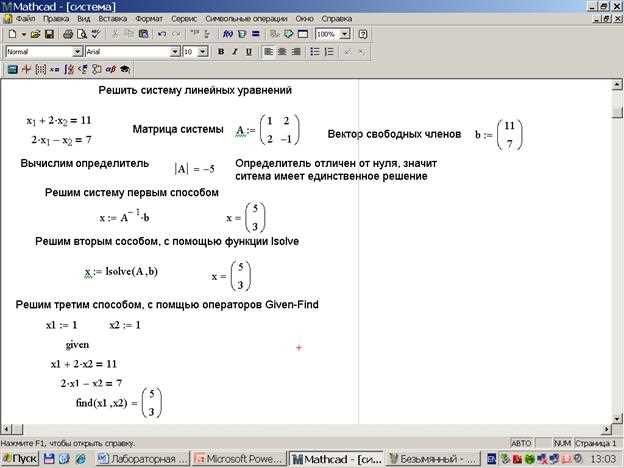Open the Graph toolbar palette icon
The height and width of the screenshot is (468, 624).
(26, 70)
